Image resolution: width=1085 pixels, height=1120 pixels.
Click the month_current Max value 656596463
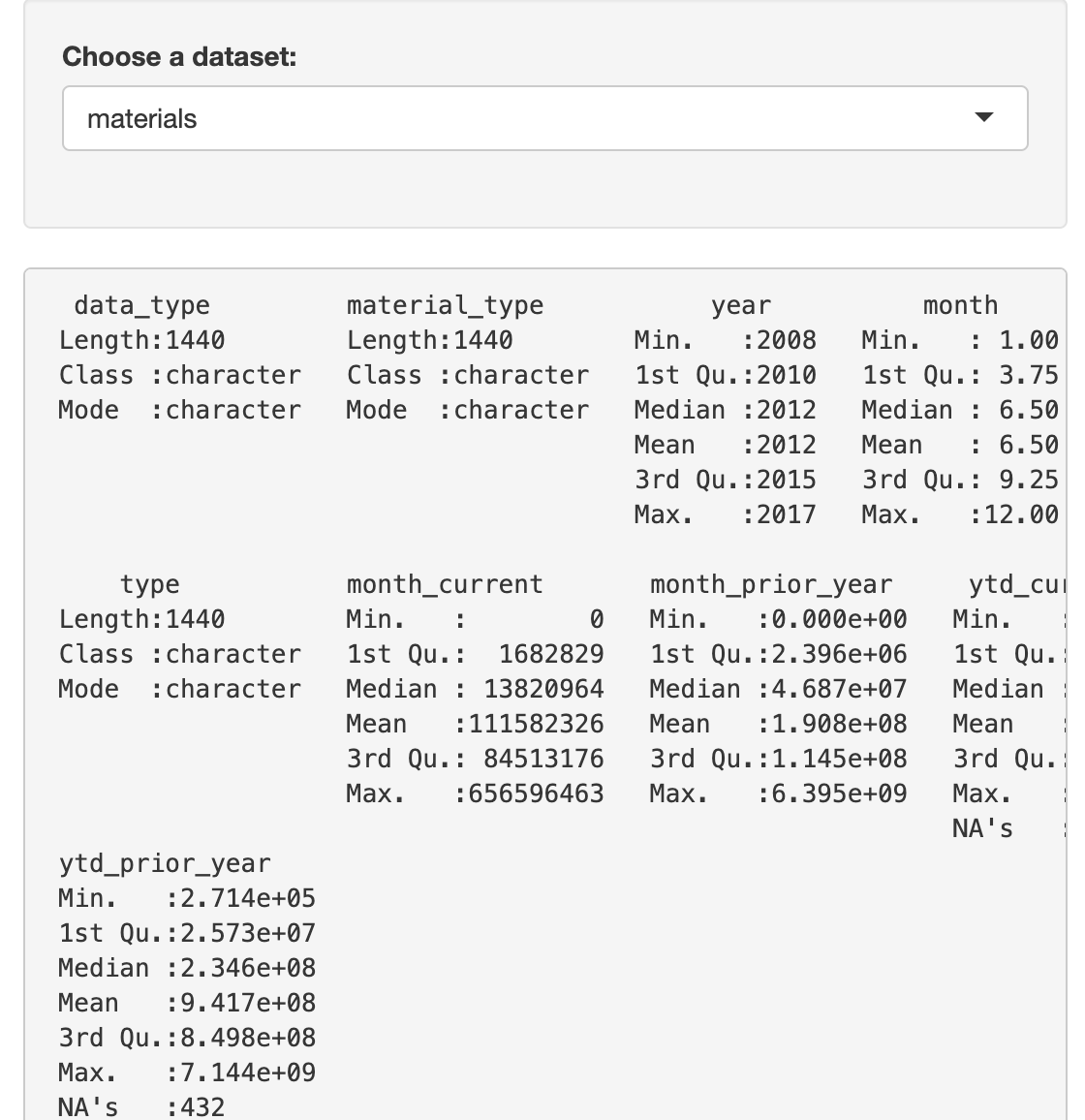click(x=537, y=794)
